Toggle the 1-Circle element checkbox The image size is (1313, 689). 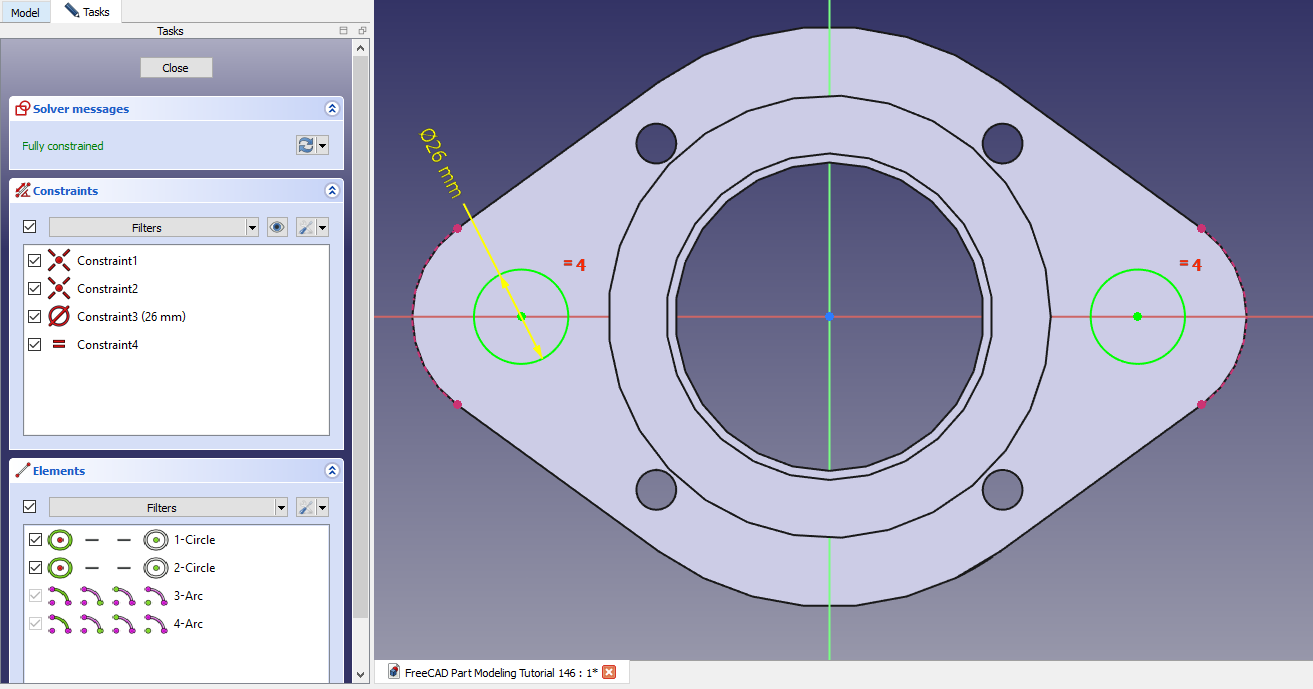[x=35, y=539]
